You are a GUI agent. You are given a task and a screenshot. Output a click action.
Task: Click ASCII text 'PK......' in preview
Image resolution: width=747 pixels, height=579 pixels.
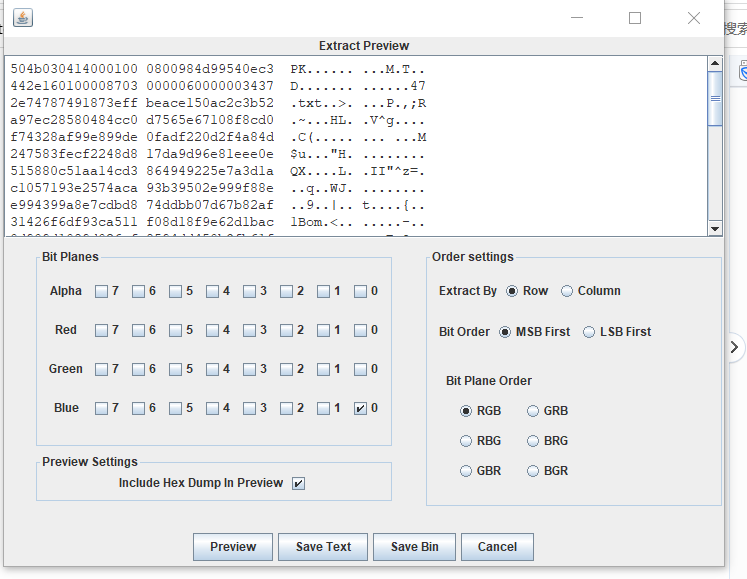pyautogui.click(x=322, y=70)
